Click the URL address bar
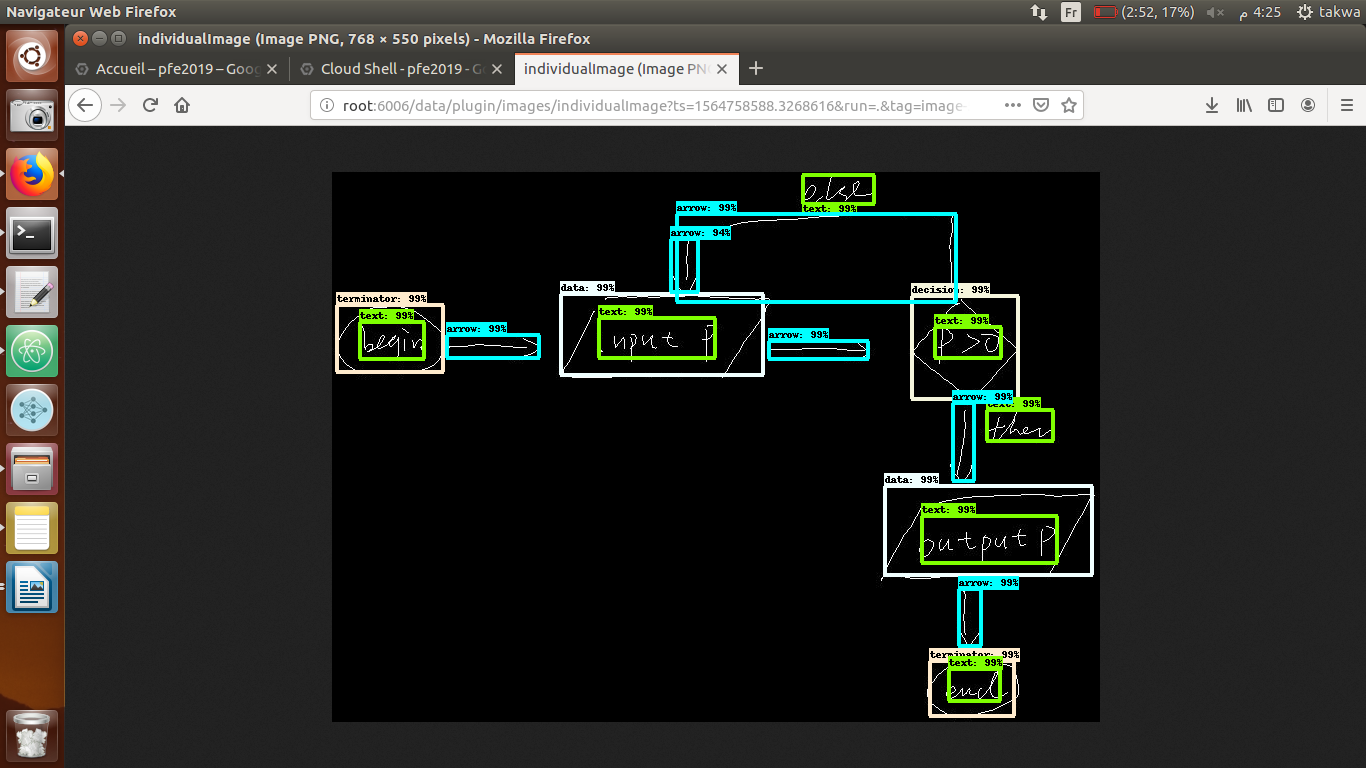The height and width of the screenshot is (768, 1366). [x=660, y=105]
